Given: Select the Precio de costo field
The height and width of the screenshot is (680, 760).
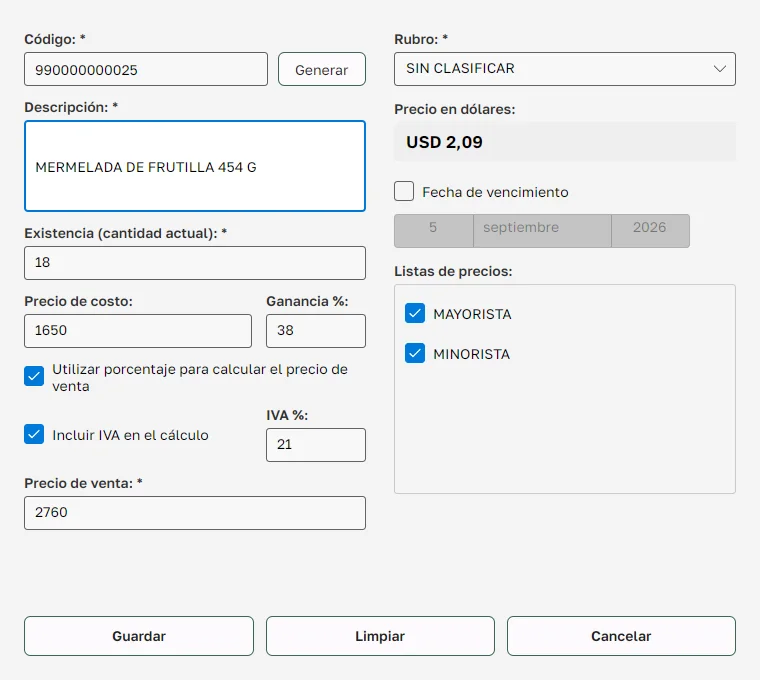Looking at the screenshot, I should click(138, 331).
